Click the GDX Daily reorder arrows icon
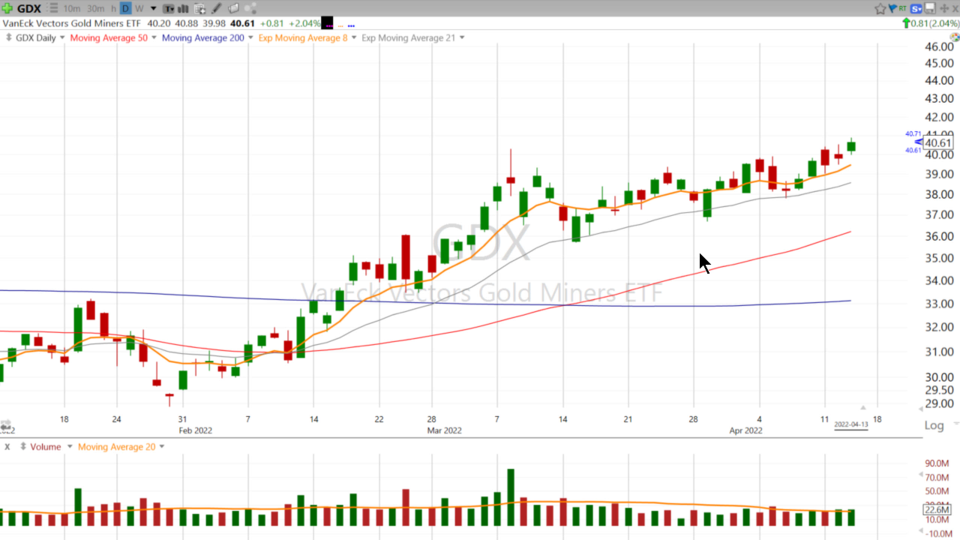Viewport: 960px width, 540px height. [9, 37]
